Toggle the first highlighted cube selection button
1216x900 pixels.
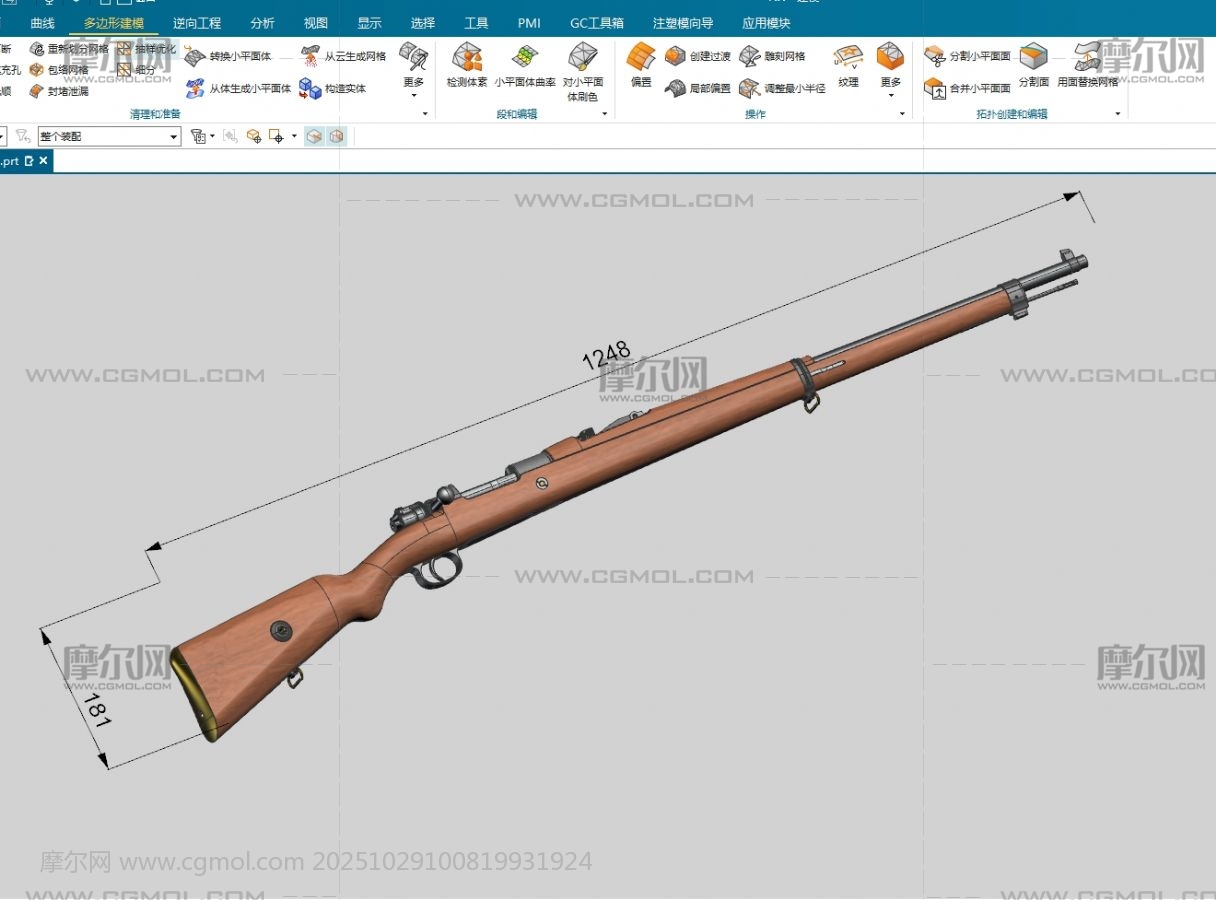click(x=314, y=136)
